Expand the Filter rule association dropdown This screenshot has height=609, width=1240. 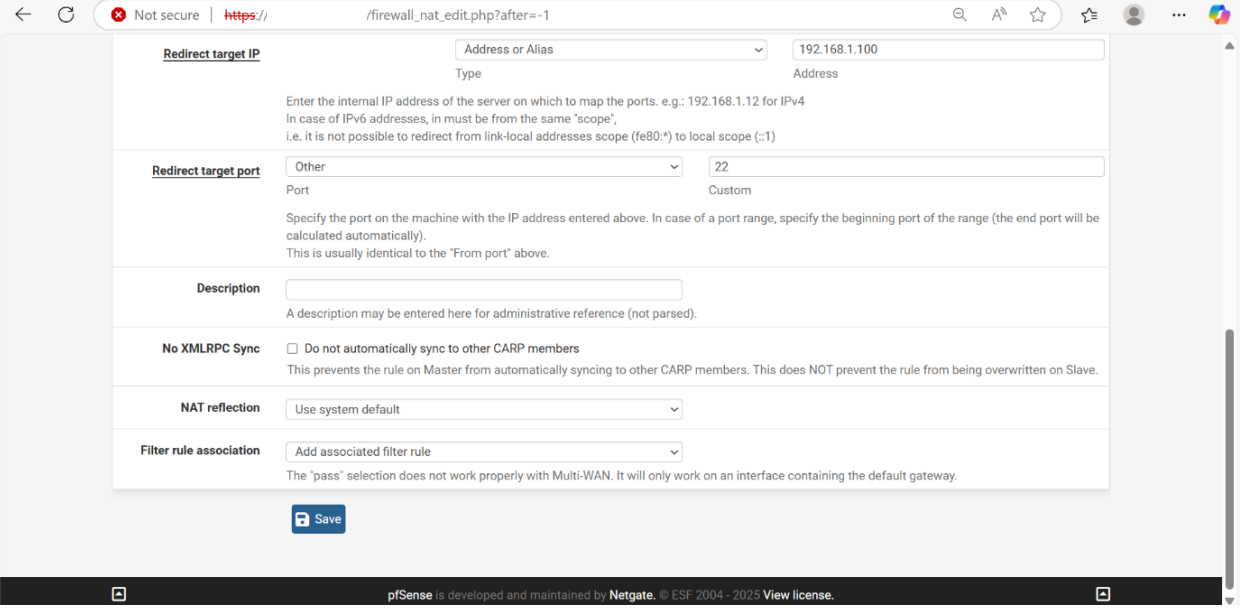(x=484, y=452)
